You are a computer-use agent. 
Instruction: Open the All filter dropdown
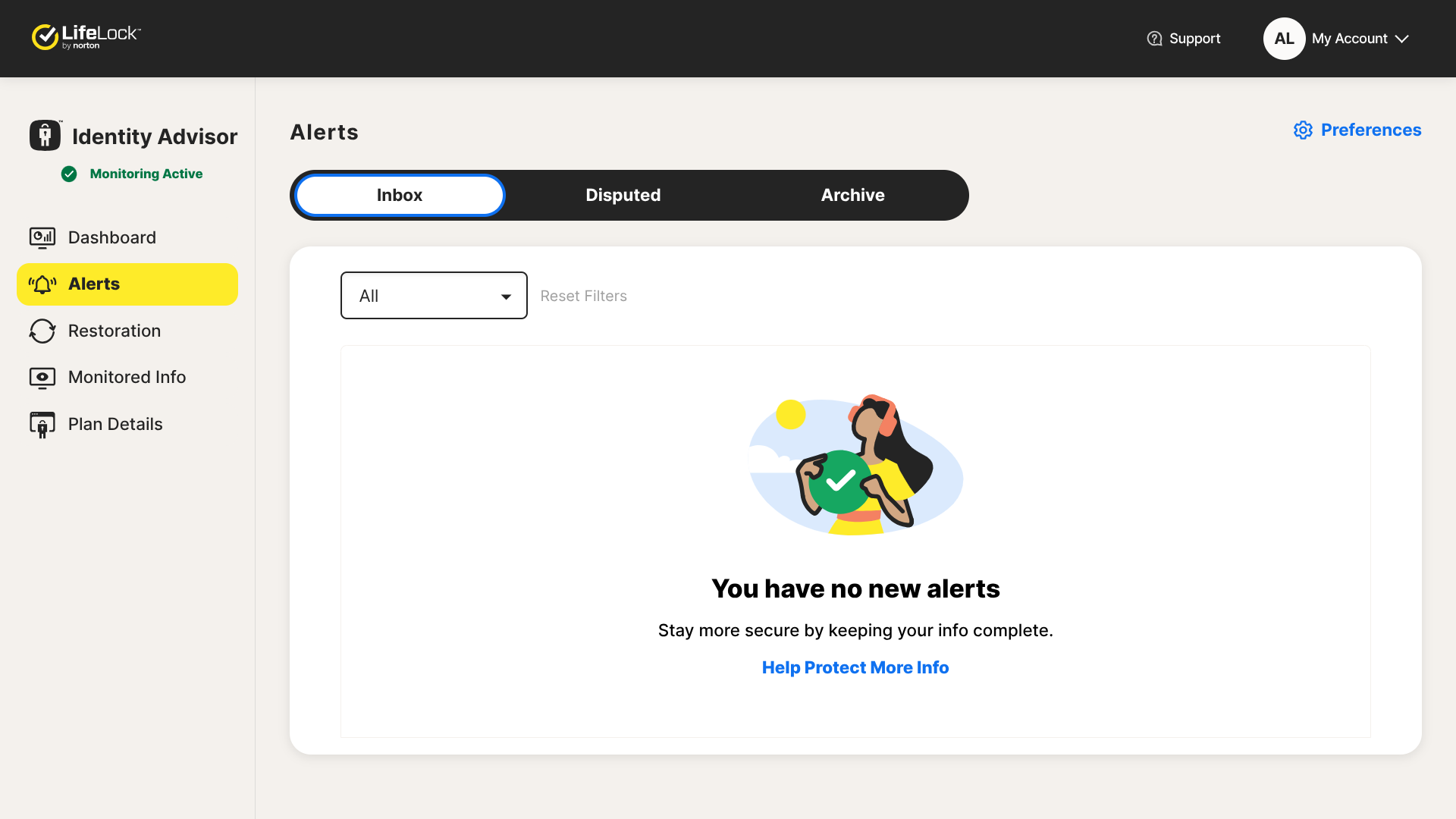coord(434,296)
